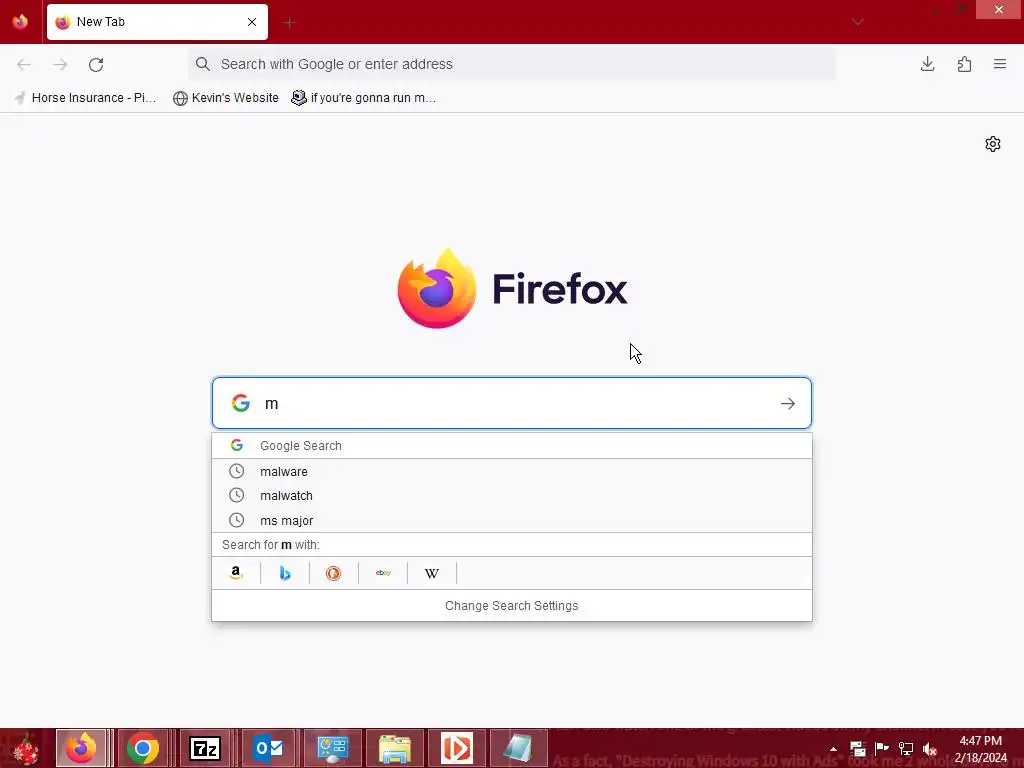This screenshot has height=768, width=1024.
Task: Open the Downloads panel icon
Action: click(x=927, y=64)
